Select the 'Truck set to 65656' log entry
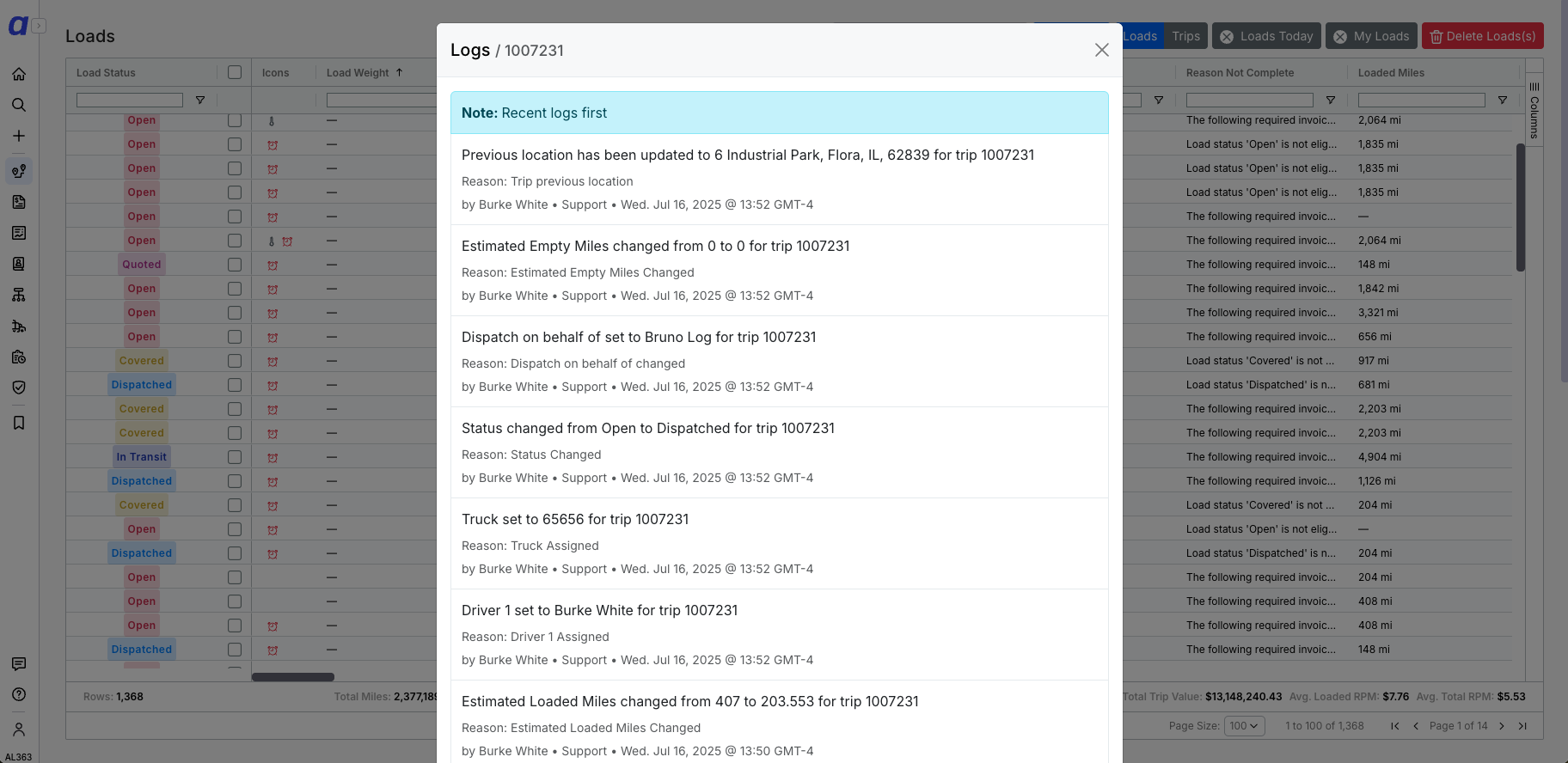 (780, 544)
